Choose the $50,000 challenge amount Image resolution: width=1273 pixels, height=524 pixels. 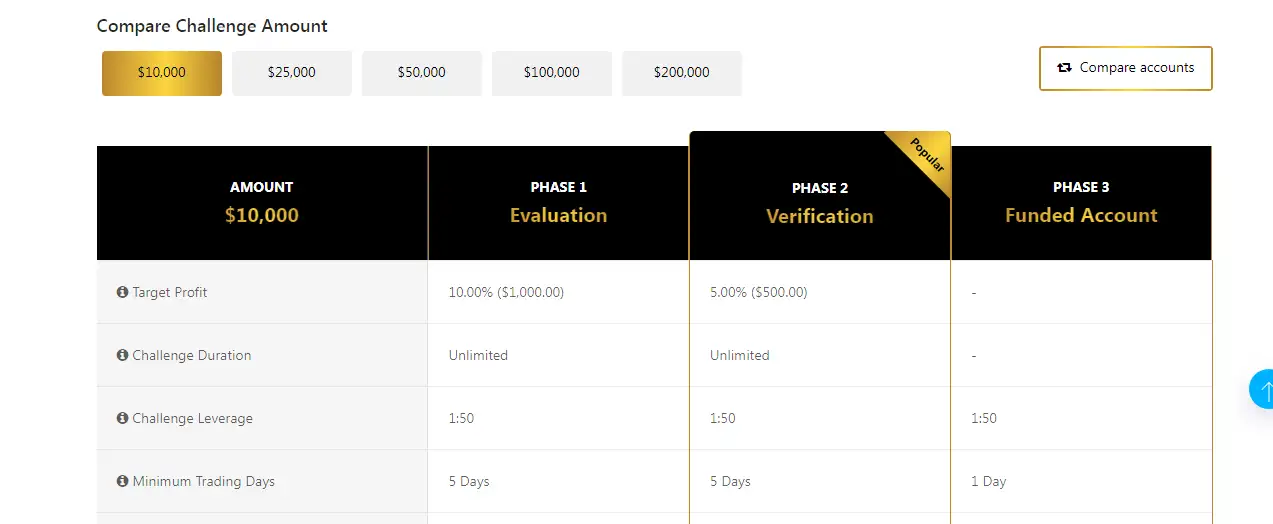tap(422, 73)
